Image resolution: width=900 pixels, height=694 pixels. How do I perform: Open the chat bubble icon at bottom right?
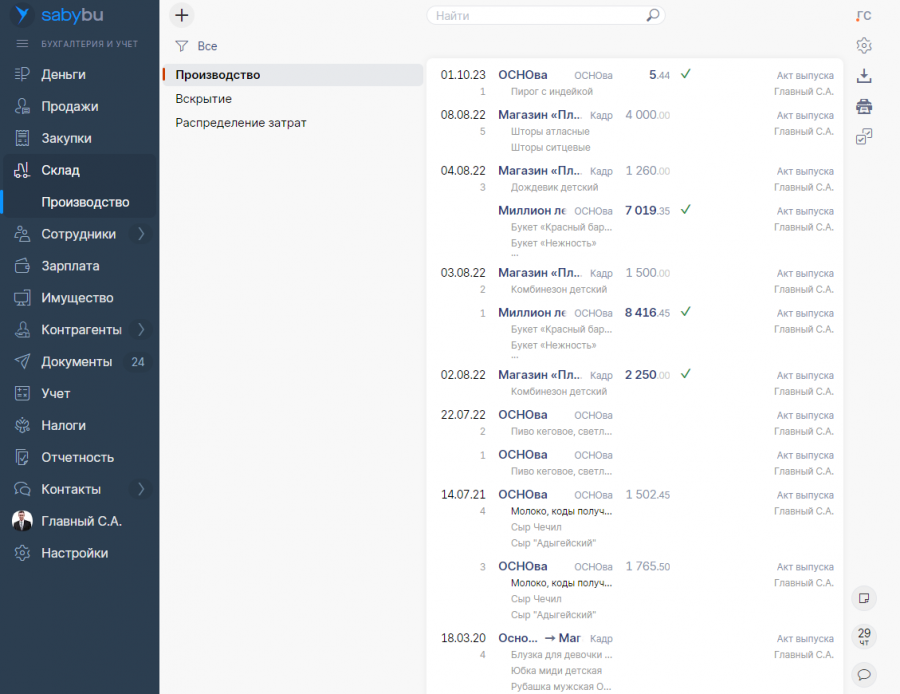pyautogui.click(x=864, y=674)
